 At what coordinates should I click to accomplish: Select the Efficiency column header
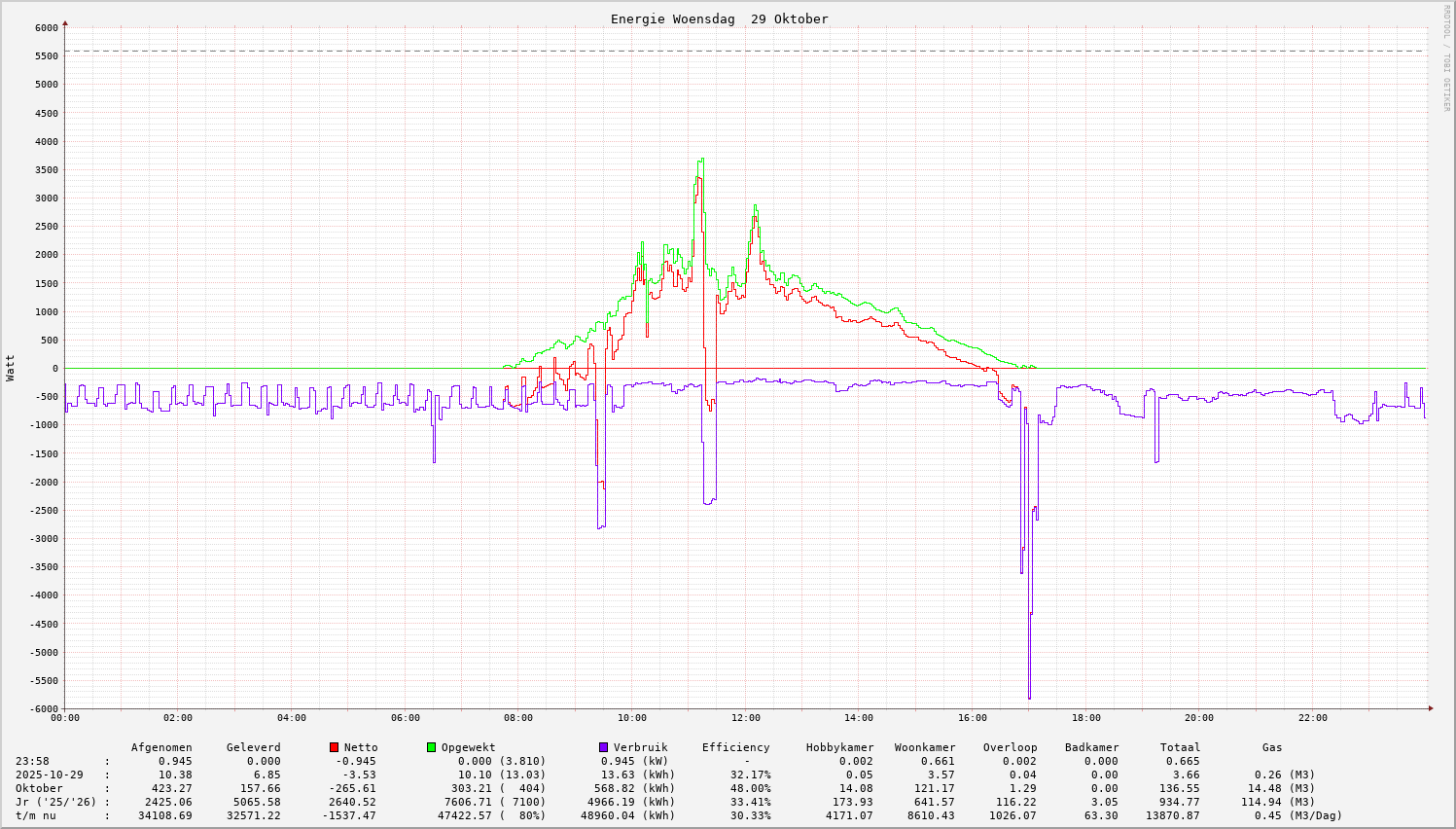click(x=735, y=747)
